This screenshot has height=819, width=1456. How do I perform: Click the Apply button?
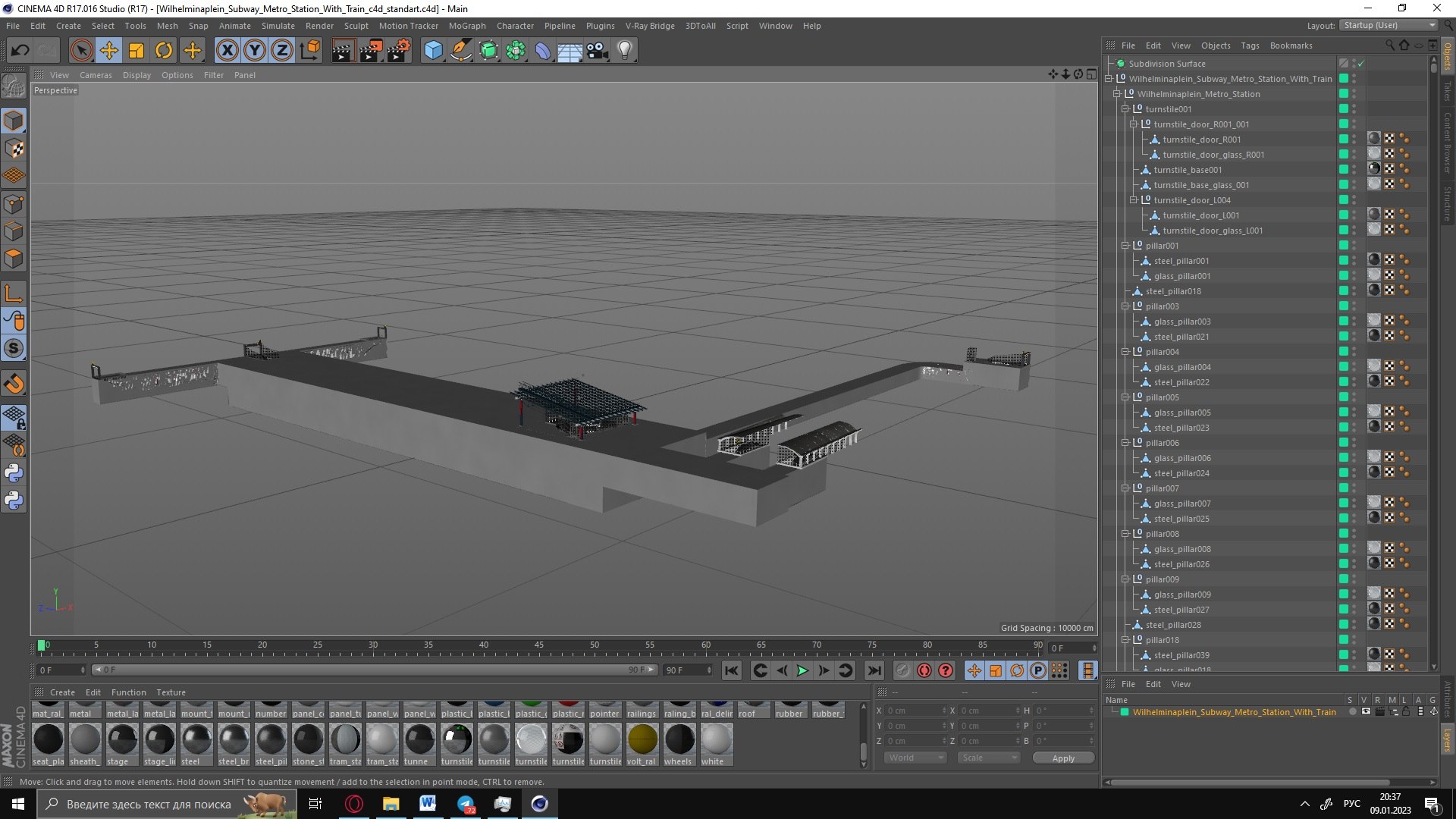point(1063,758)
